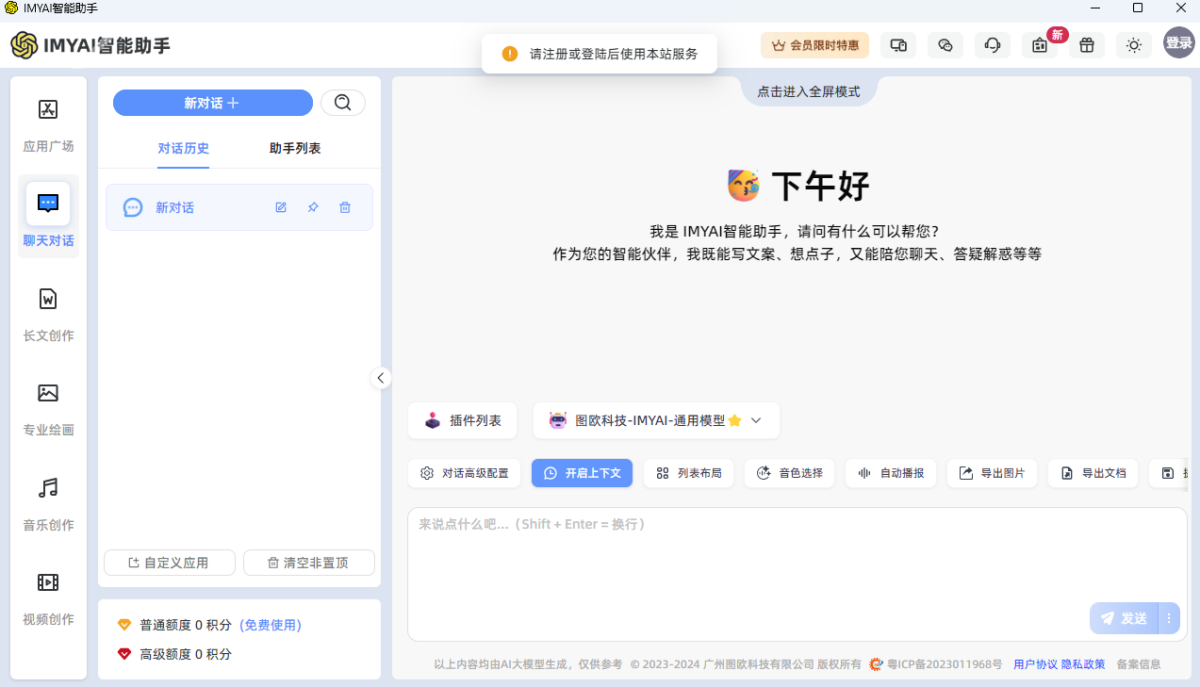Screen dimensions: 1200x687
Task: Click the 粤ICP备2023011968号 link
Action: (944, 664)
